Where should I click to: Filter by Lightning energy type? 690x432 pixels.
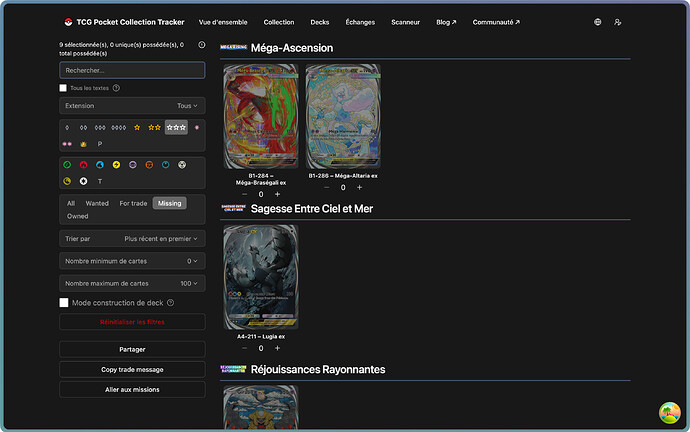(x=116, y=165)
